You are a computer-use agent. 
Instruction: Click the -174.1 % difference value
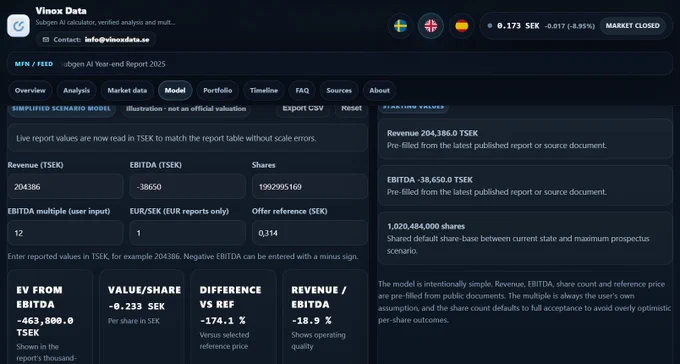click(x=222, y=321)
